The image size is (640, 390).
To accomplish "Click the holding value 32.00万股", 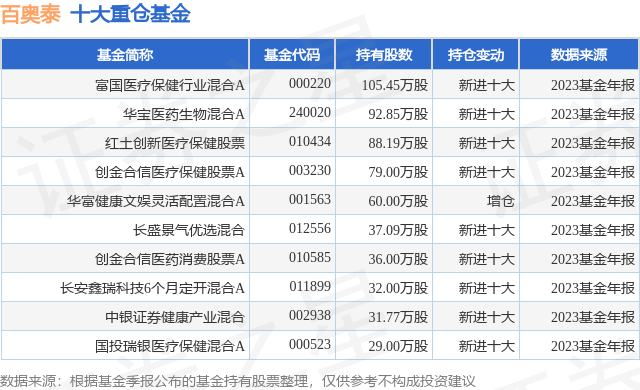I will 398,288.
